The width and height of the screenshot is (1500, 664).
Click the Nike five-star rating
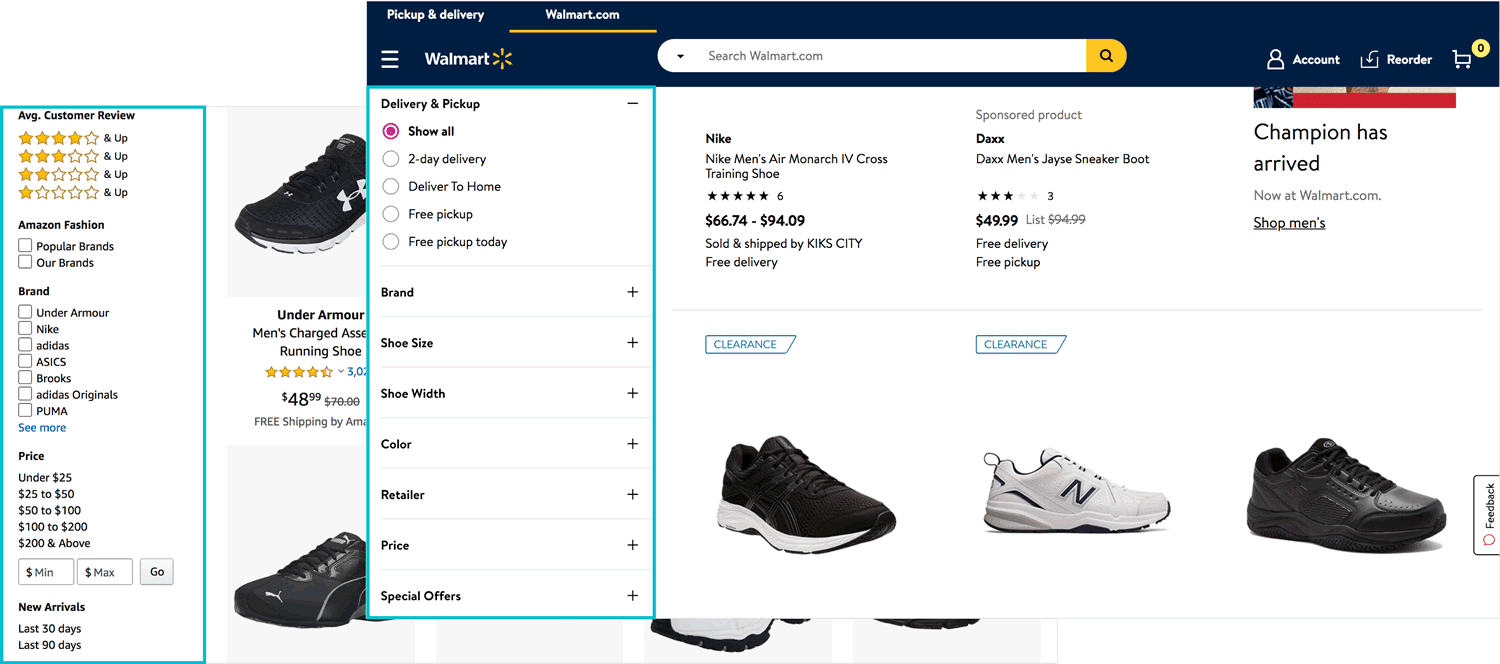(x=738, y=196)
